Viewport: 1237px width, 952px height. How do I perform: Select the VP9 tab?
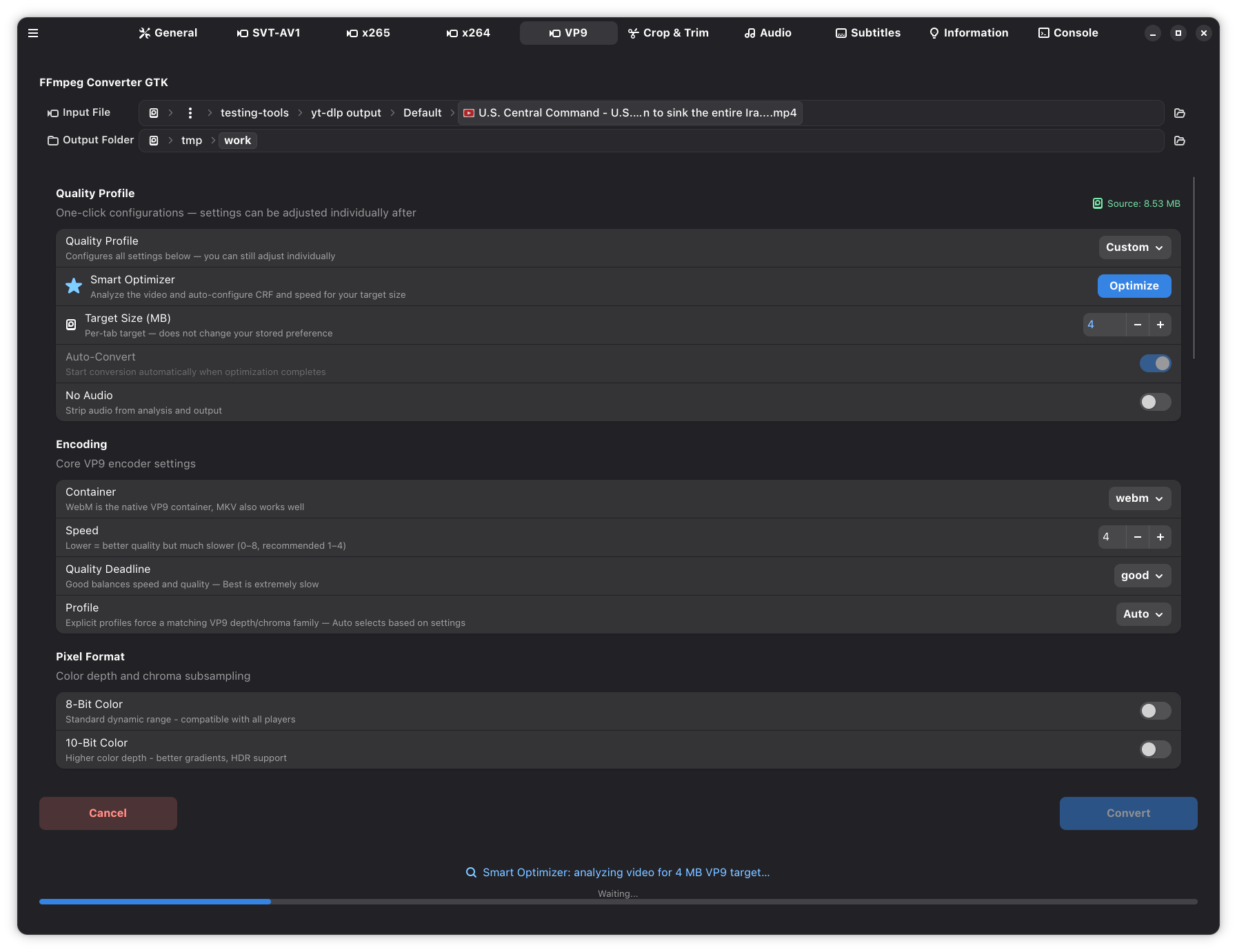[x=568, y=33]
